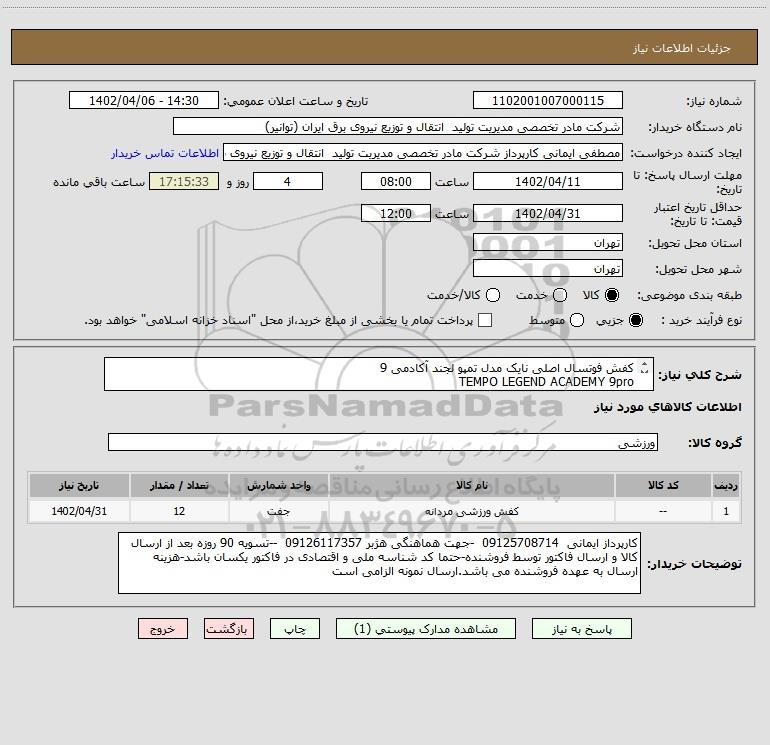Click row number cell 1
The width and height of the screenshot is (770, 745).
[x=726, y=511]
